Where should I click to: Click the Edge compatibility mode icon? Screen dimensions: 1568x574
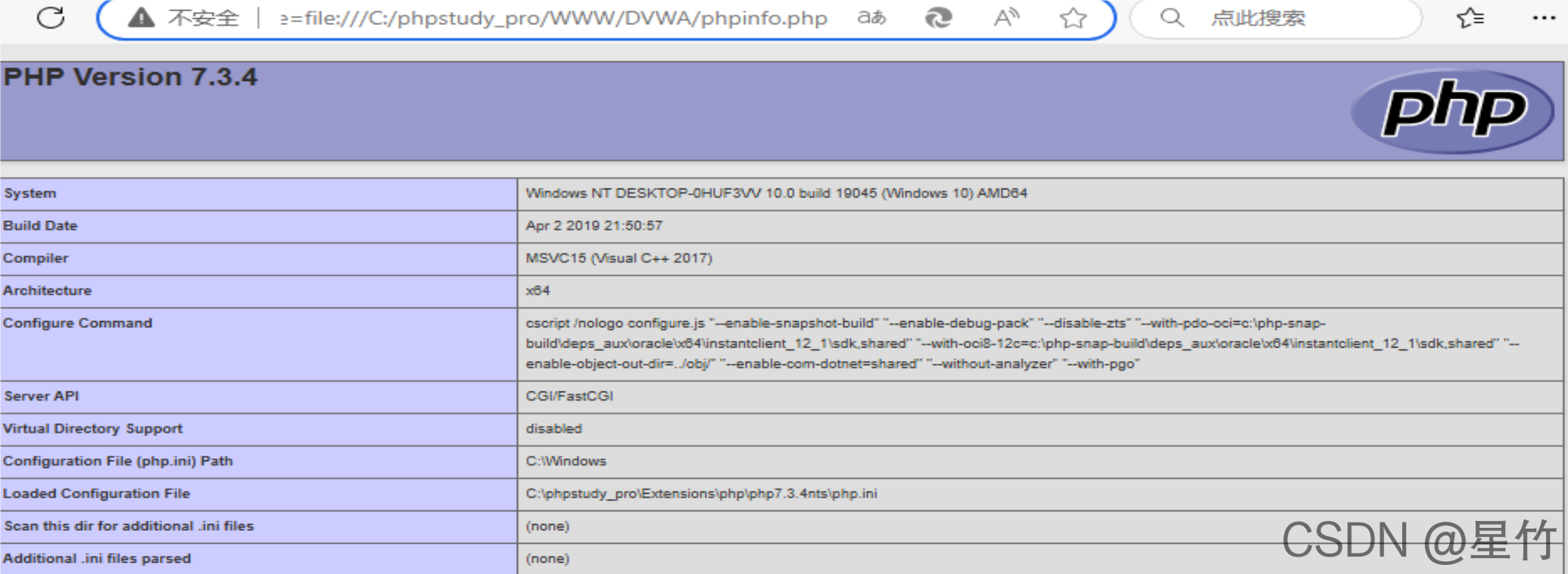939,17
